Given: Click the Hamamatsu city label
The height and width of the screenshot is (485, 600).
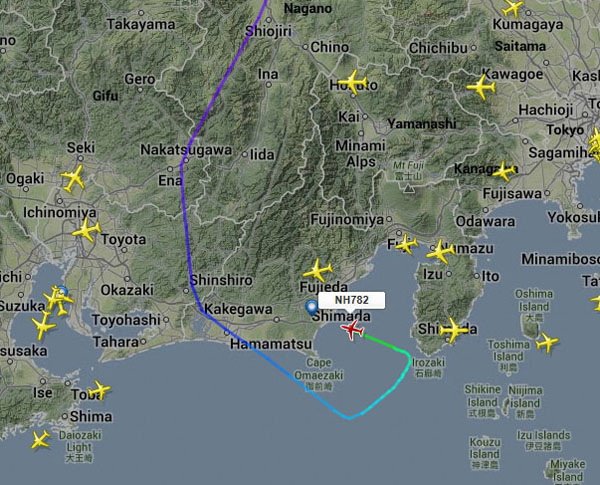Looking at the screenshot, I should [x=271, y=344].
